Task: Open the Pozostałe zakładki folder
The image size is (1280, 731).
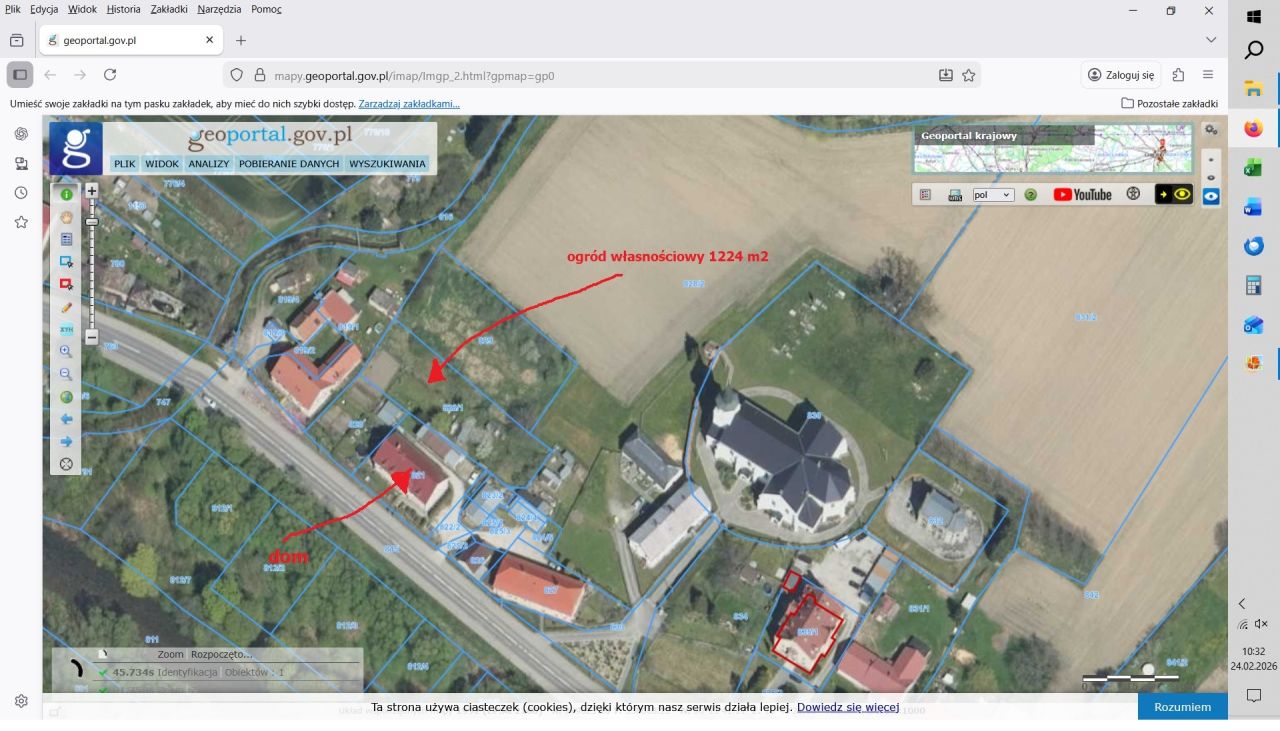Action: coord(1170,104)
